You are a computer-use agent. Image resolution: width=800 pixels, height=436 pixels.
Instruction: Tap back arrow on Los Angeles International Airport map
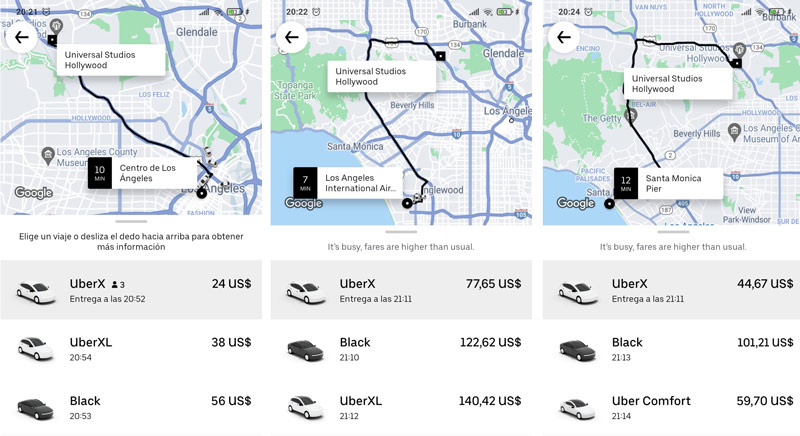click(x=292, y=37)
